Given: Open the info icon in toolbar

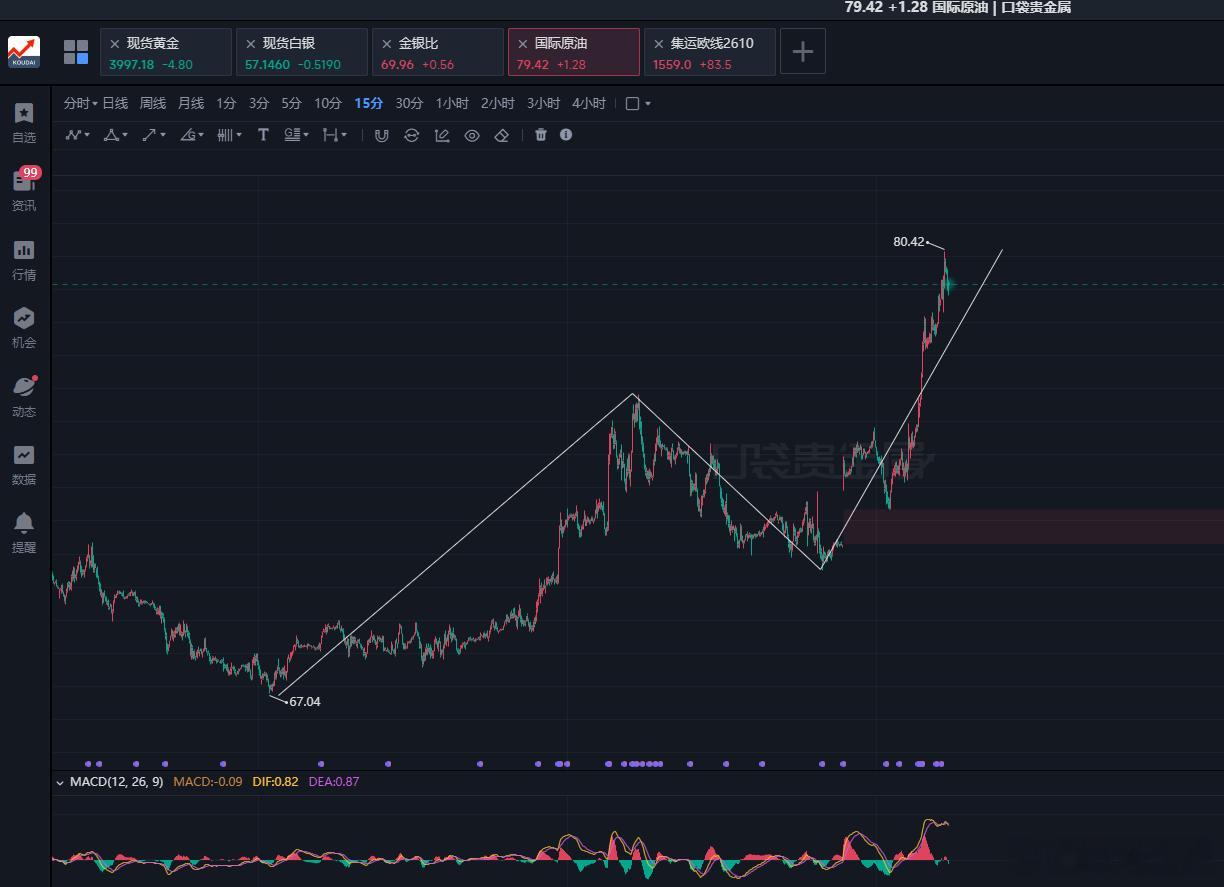Looking at the screenshot, I should pos(566,135).
